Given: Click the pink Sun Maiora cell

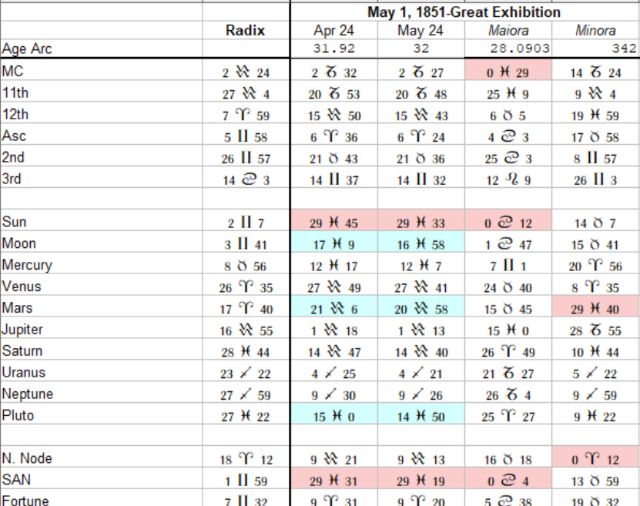Looking at the screenshot, I should tap(508, 221).
